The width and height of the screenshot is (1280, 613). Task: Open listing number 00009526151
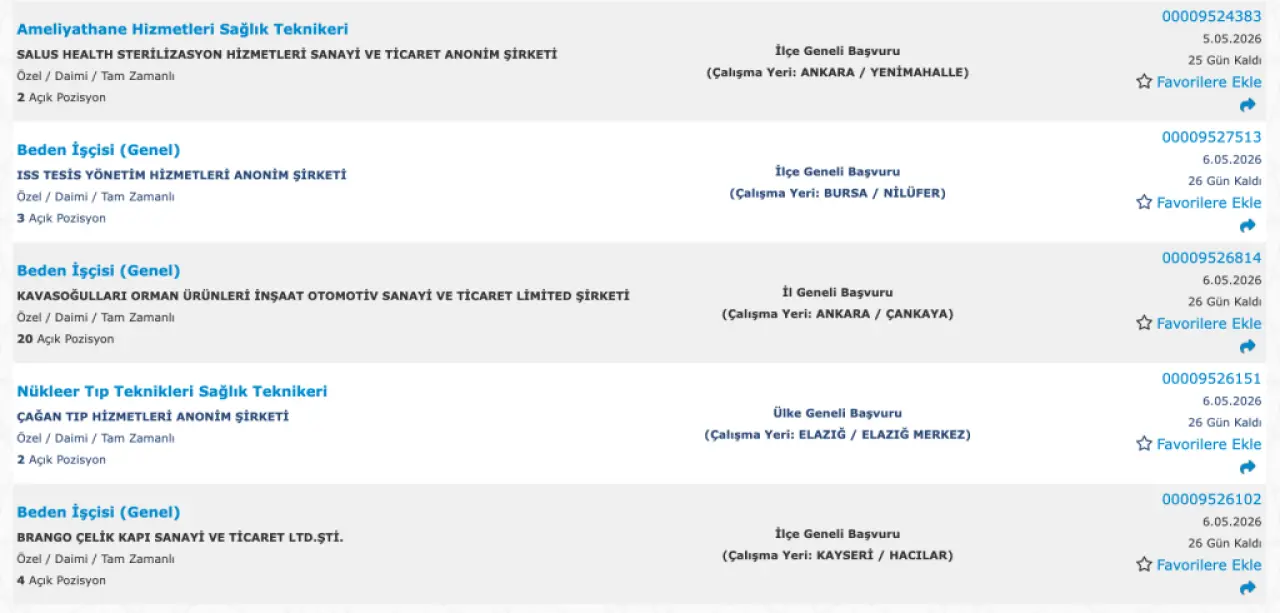(x=1211, y=379)
